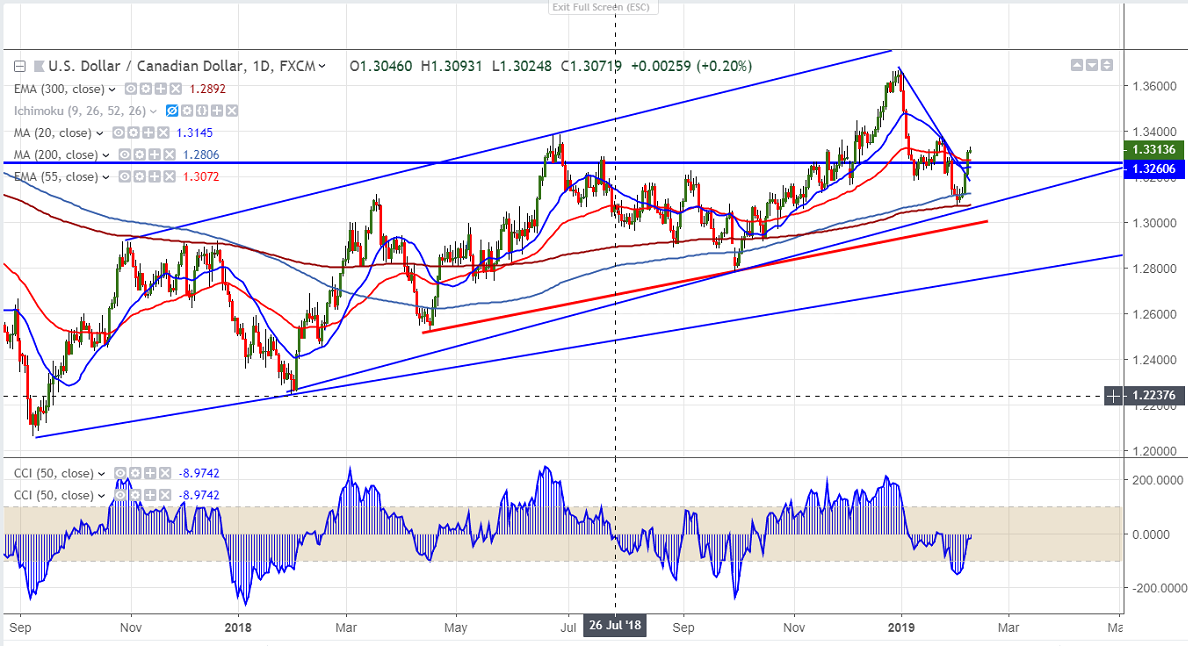Open settings gear of lower CCI (50, close)
The height and width of the screenshot is (646, 1188).
(x=135, y=495)
